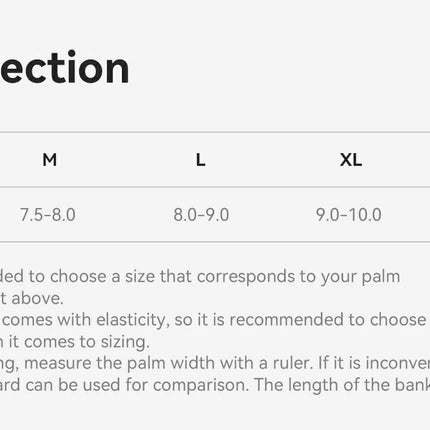Select the 9.0-10.0 measurement cell

pos(349,215)
